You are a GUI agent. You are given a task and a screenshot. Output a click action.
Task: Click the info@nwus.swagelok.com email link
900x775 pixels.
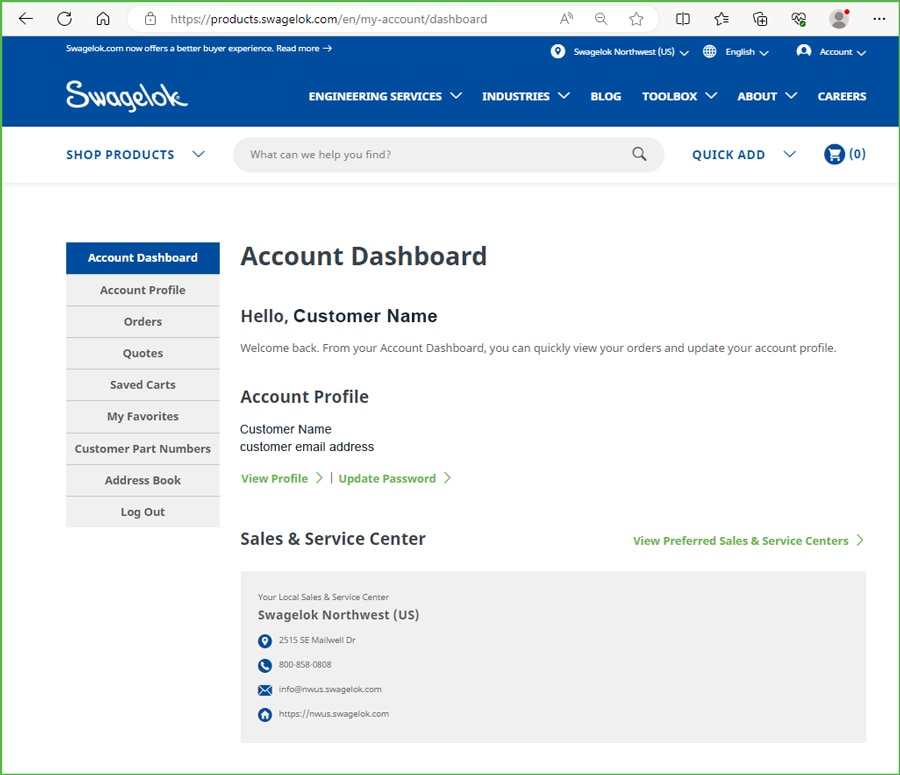click(330, 689)
